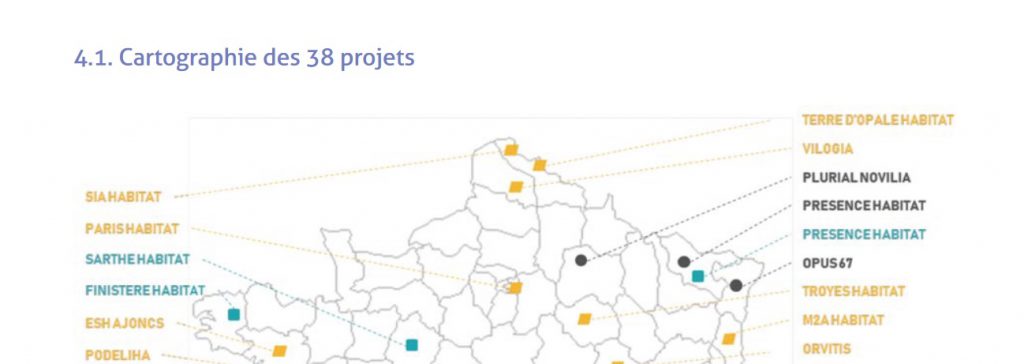Image resolution: width=1024 pixels, height=364 pixels.
Task: Click the gray Opus 67 circle marker
Action: pos(735,285)
